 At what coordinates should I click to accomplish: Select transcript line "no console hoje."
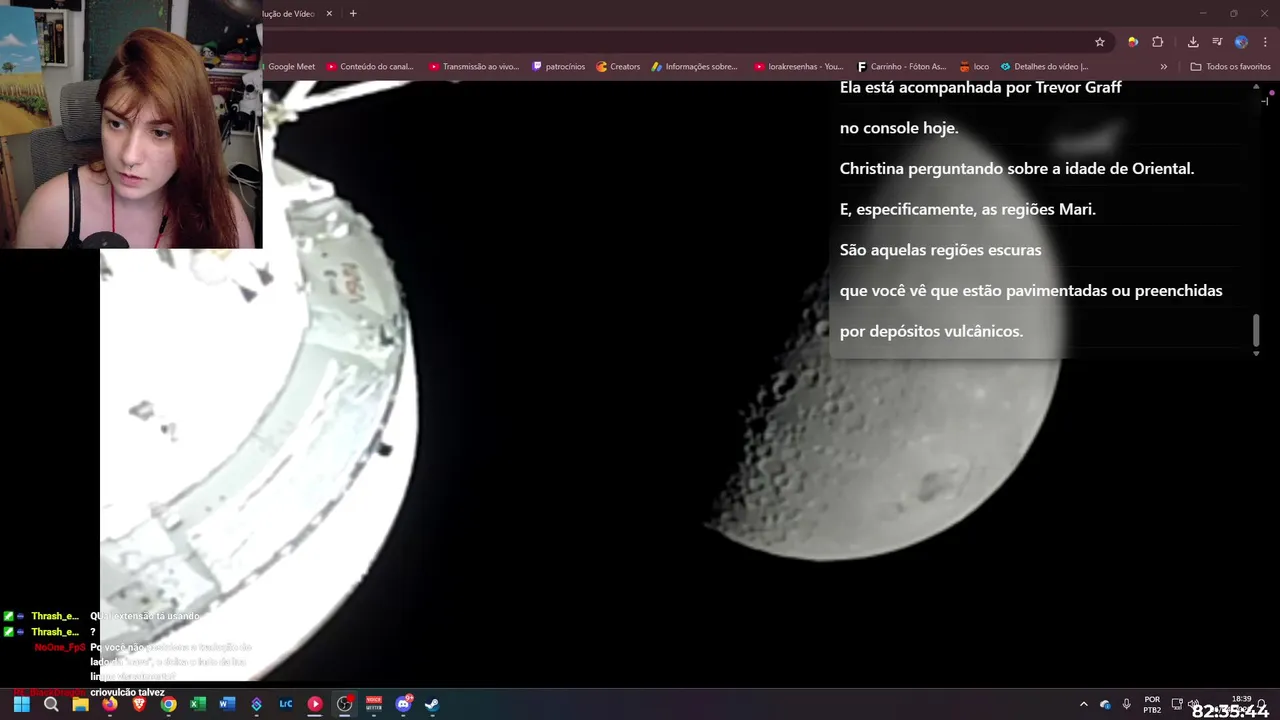tap(899, 128)
